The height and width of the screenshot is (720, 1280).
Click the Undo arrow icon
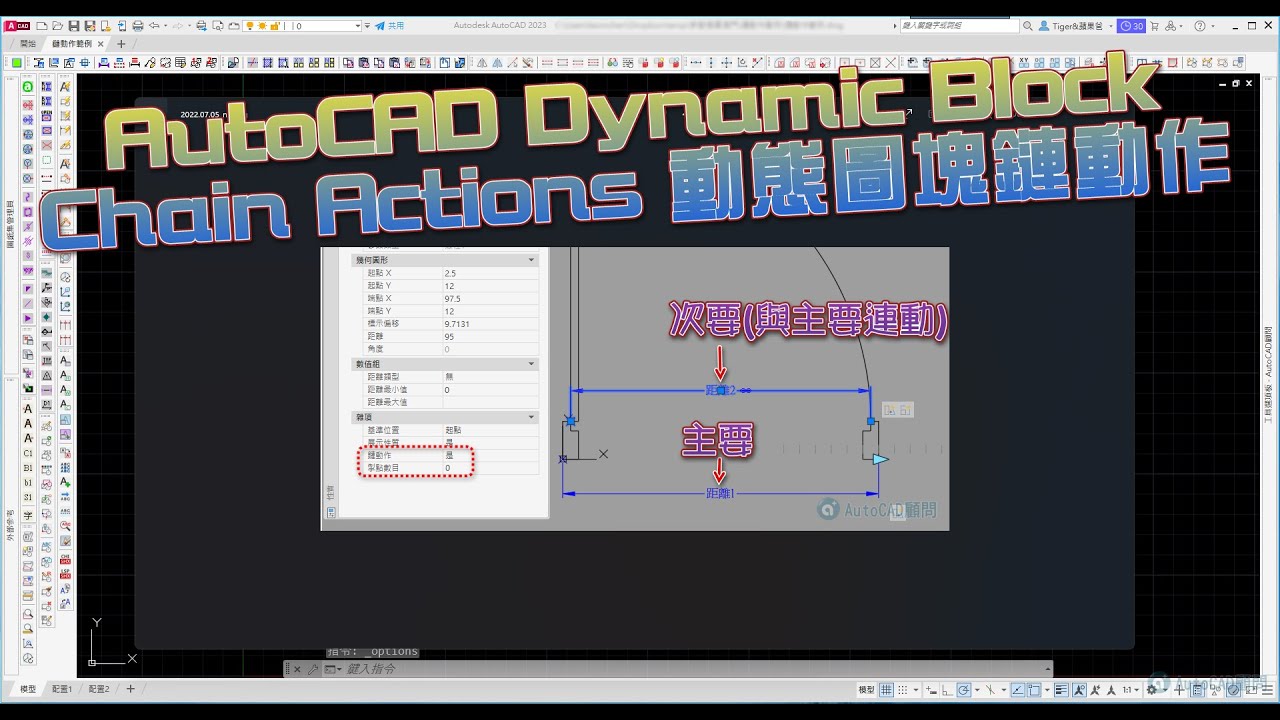click(153, 25)
